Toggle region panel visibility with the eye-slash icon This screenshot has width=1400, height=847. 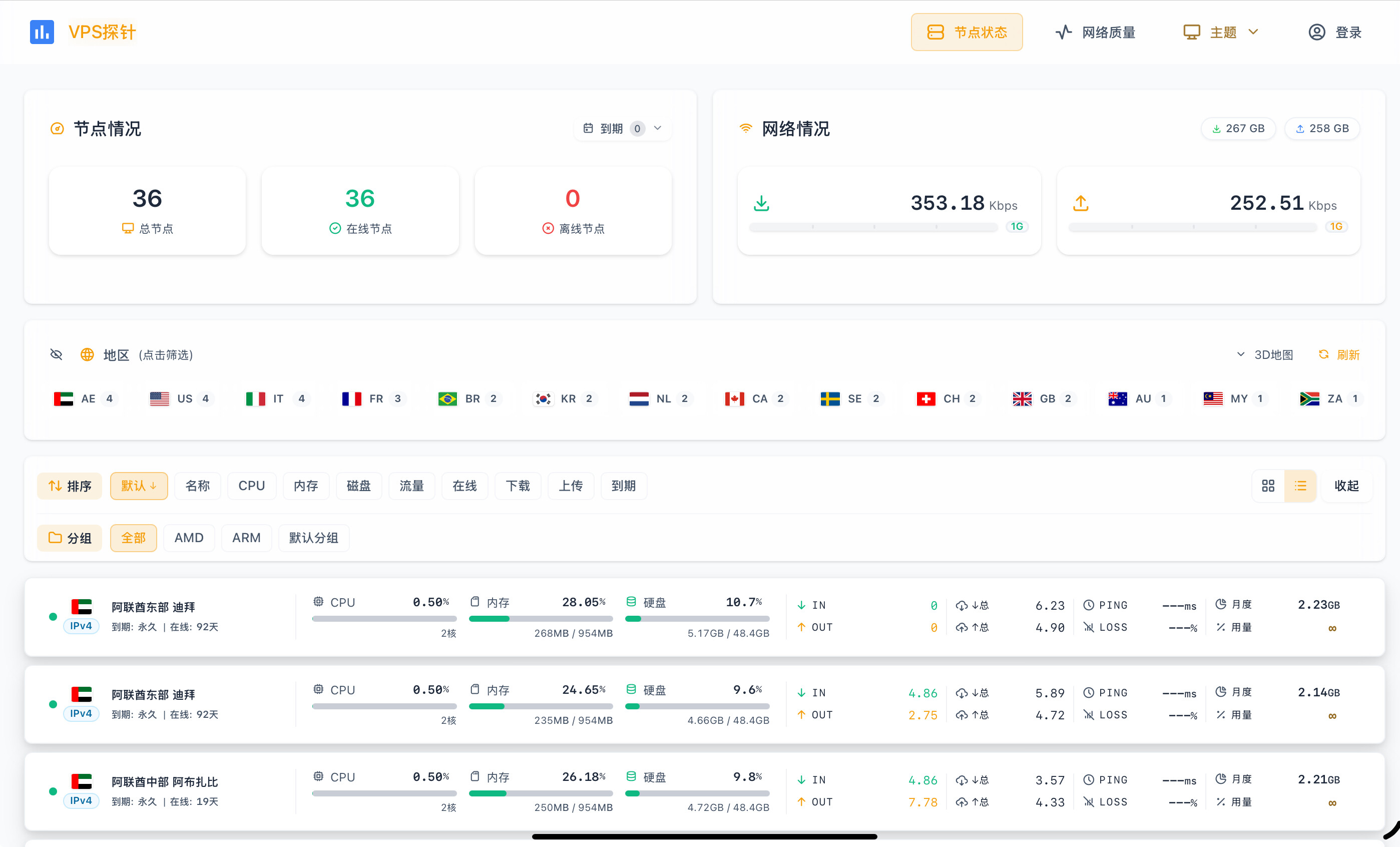56,354
